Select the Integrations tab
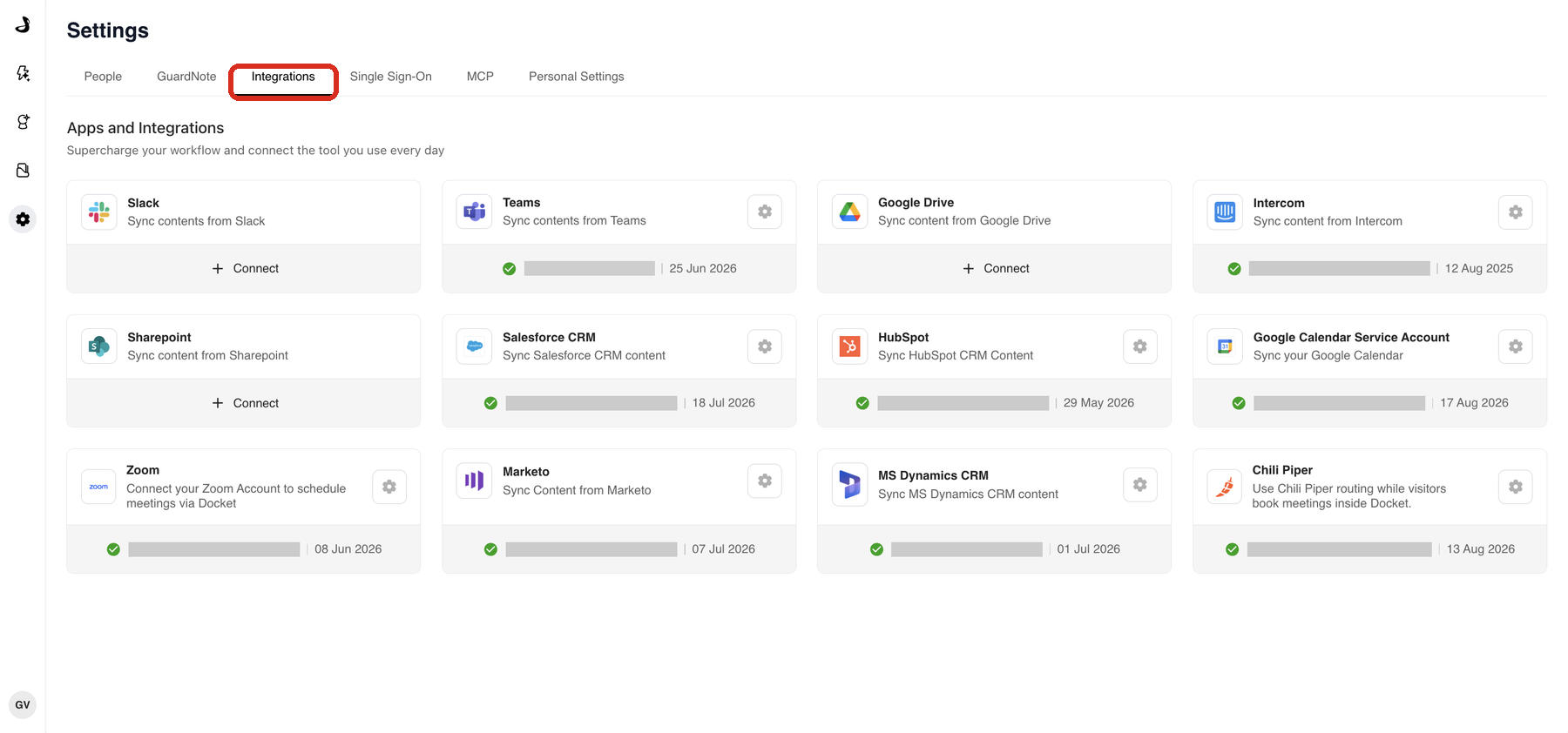 coord(283,77)
